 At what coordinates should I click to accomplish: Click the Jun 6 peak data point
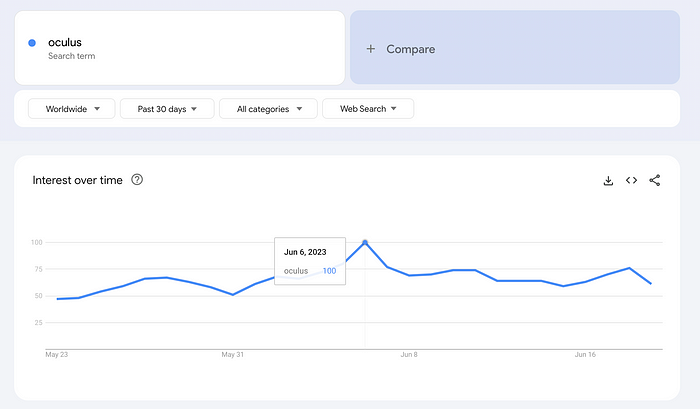click(x=365, y=242)
